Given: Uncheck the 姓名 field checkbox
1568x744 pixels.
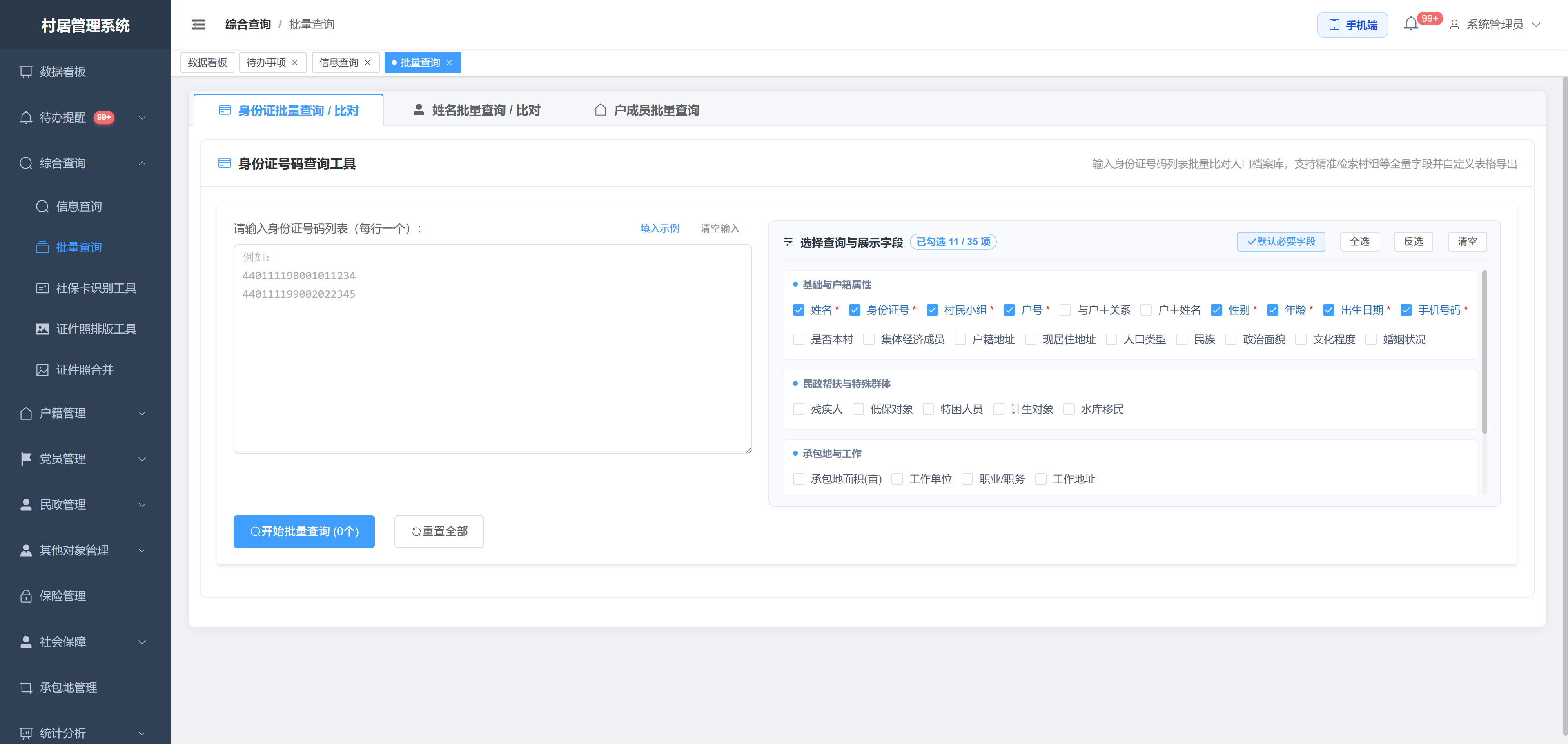Looking at the screenshot, I should click(x=799, y=310).
